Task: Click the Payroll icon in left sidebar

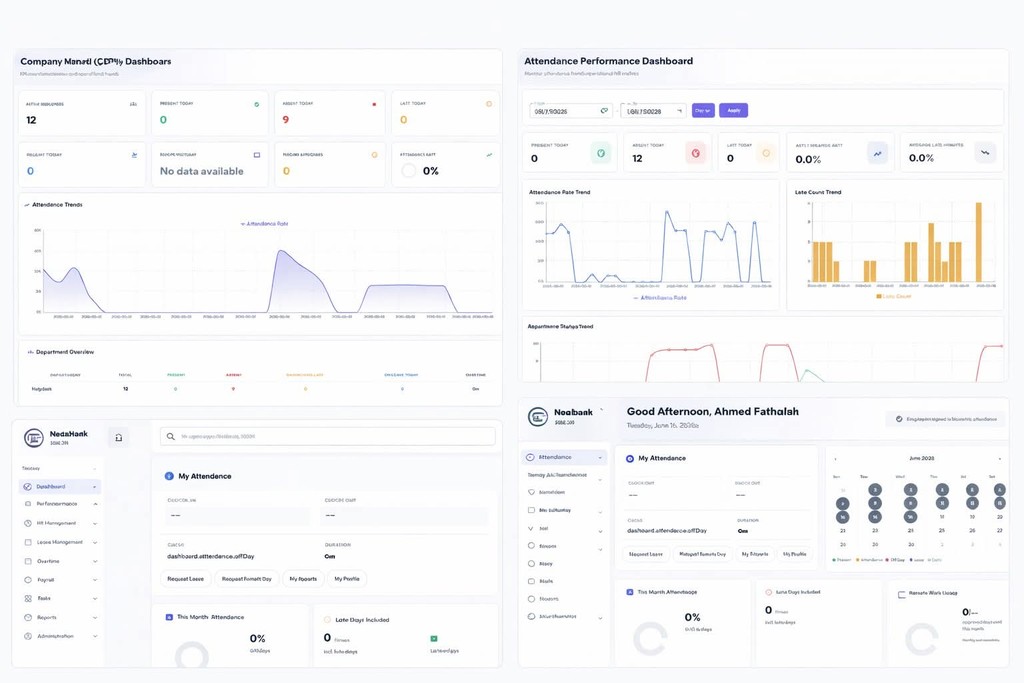Action: coord(27,580)
